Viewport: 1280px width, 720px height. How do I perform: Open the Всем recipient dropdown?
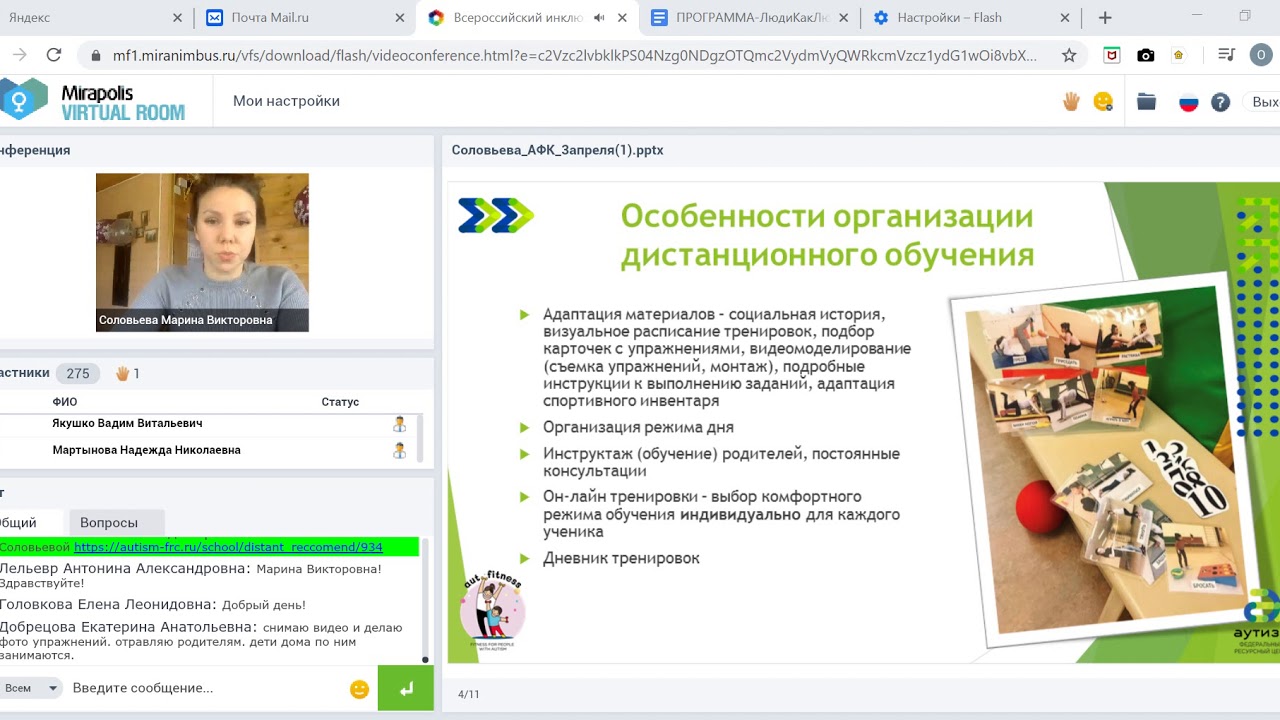(x=30, y=688)
